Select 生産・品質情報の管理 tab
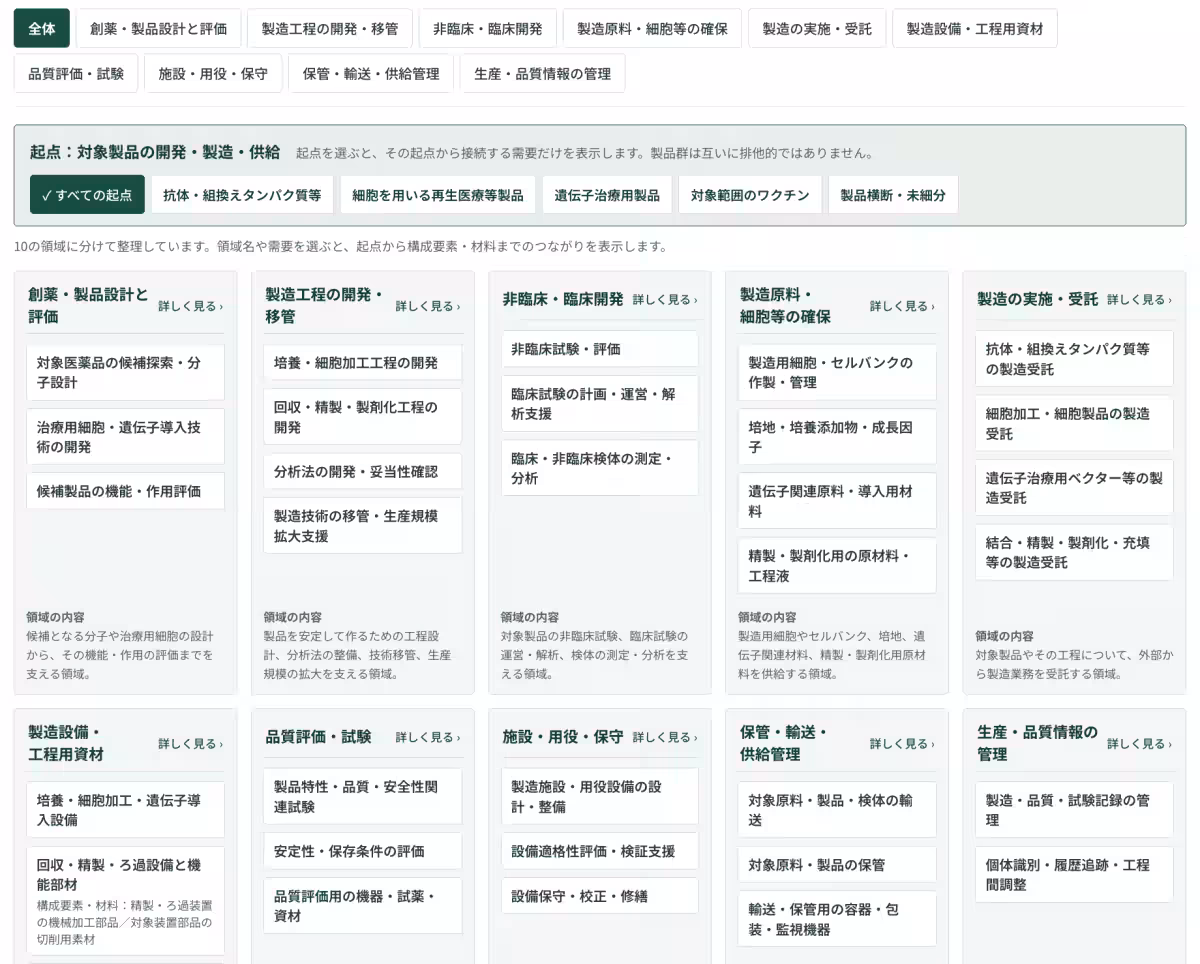The height and width of the screenshot is (964, 1200). (x=543, y=73)
